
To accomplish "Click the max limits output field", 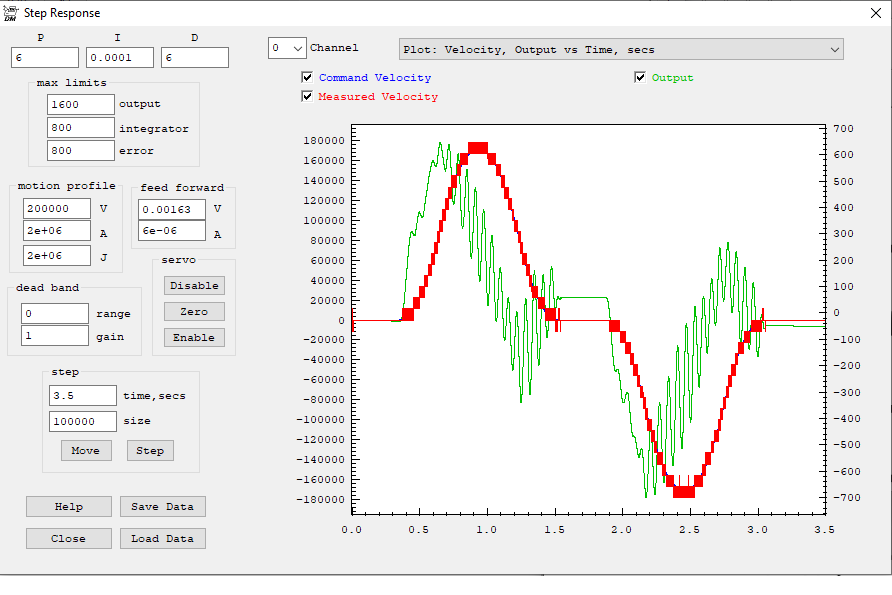I will pos(80,104).
